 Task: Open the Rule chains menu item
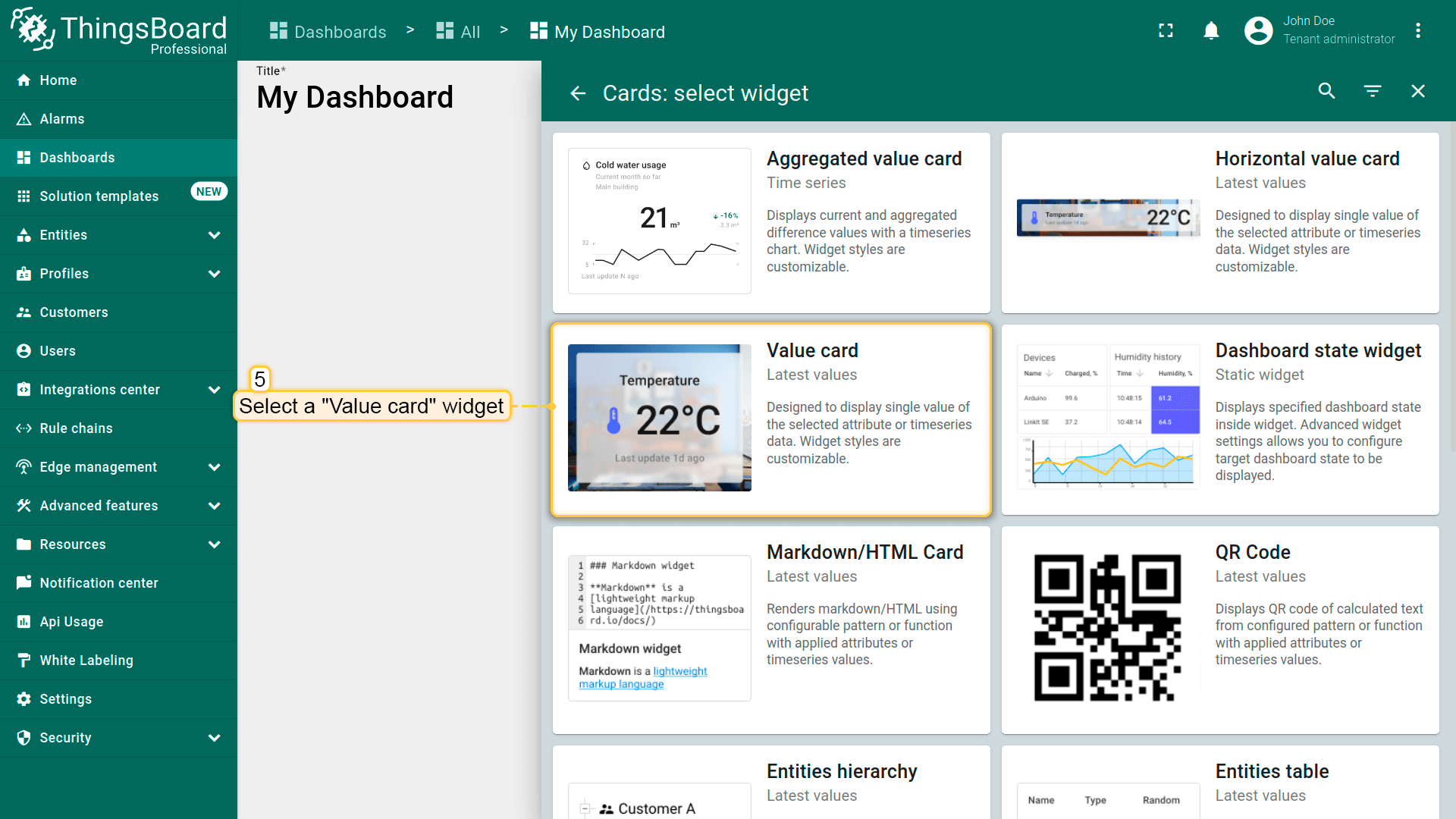click(x=76, y=428)
